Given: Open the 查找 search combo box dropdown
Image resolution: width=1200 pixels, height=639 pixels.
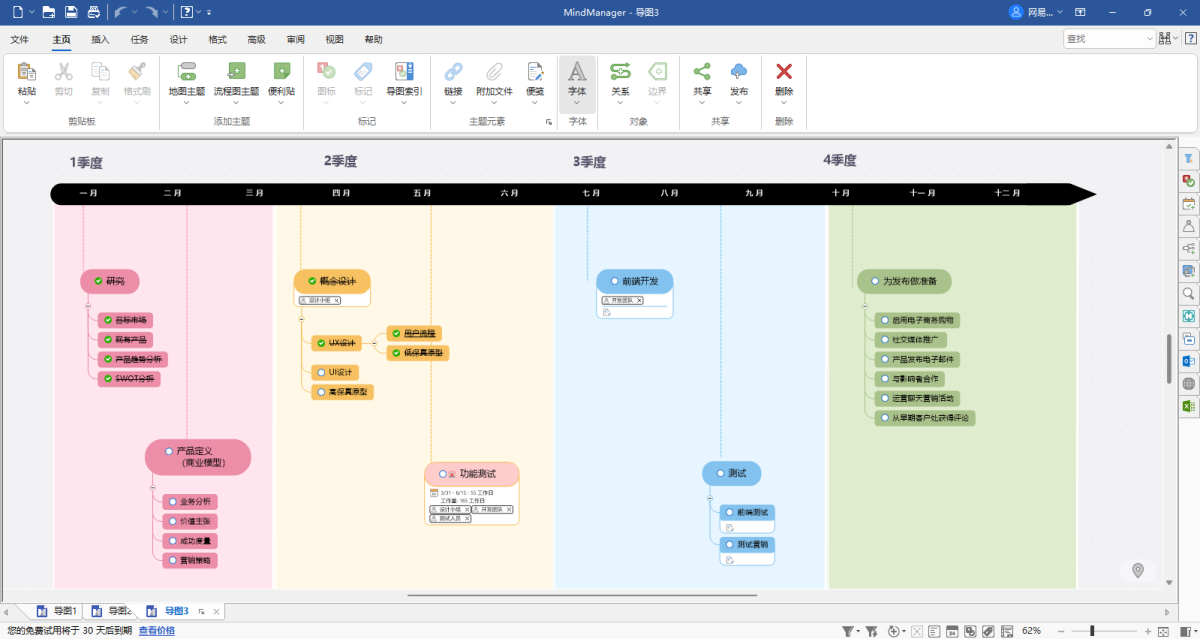Looking at the screenshot, I should tap(1149, 39).
